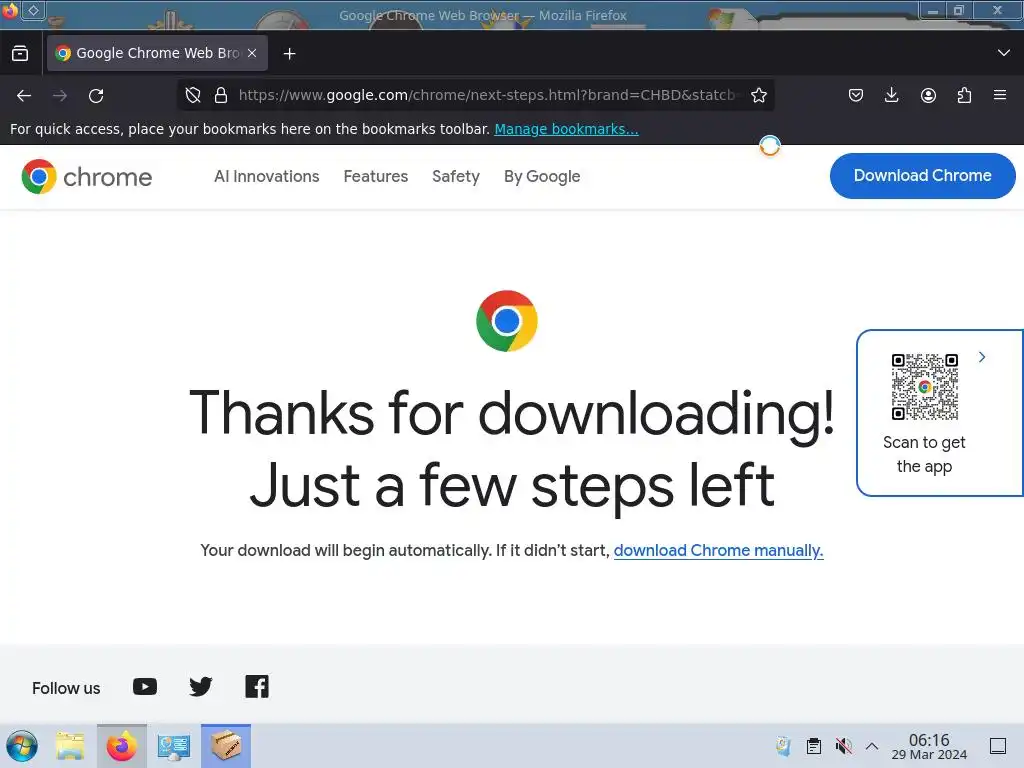This screenshot has width=1024, height=768.
Task: Click the muted volume tray icon
Action: 843,746
